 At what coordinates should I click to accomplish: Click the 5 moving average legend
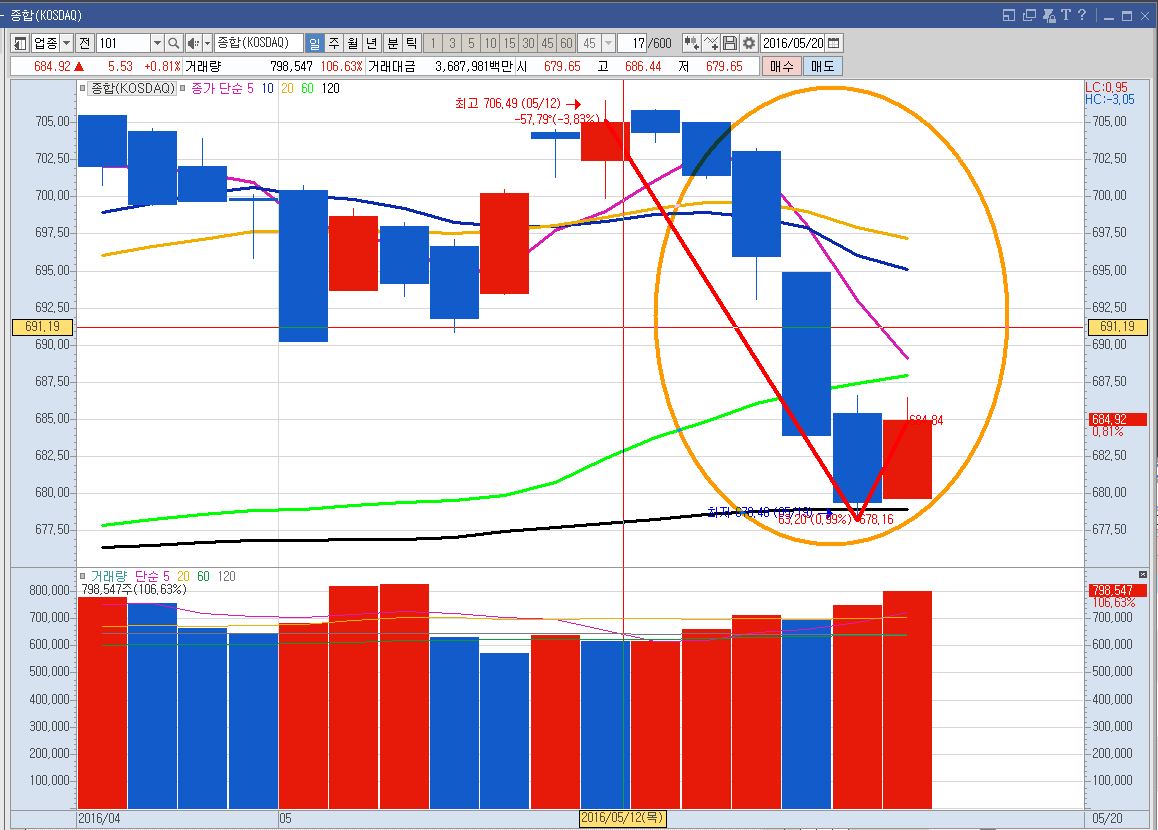click(250, 89)
